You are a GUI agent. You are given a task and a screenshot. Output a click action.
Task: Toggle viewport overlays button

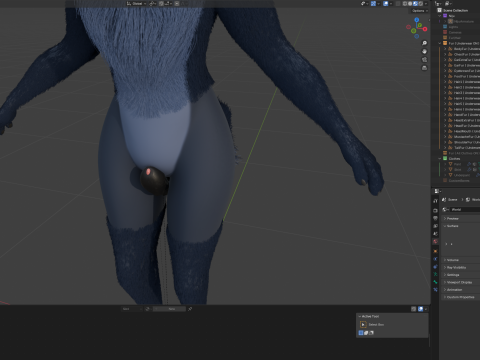tap(386, 4)
